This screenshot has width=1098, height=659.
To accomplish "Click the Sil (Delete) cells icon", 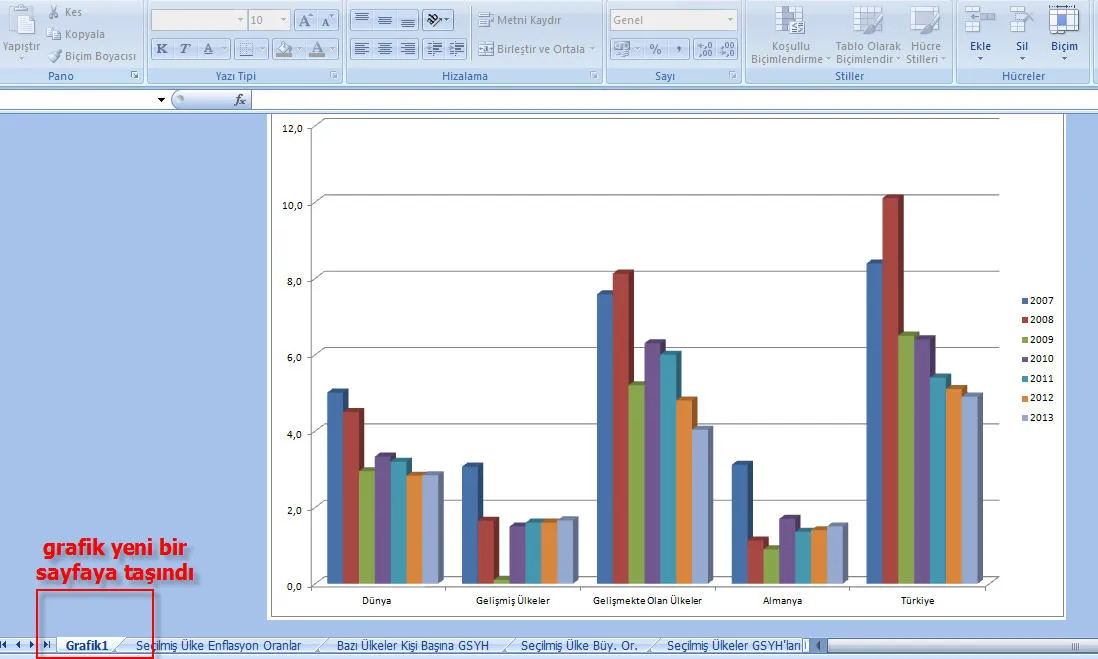I will pos(1021,20).
